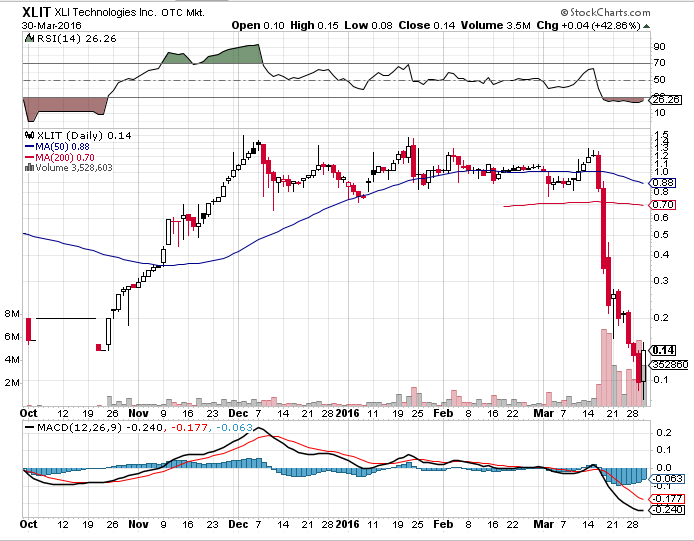This screenshot has width=694, height=541.
Task: Click the red MA(200) 0.70 legend
Action: [x=60, y=158]
